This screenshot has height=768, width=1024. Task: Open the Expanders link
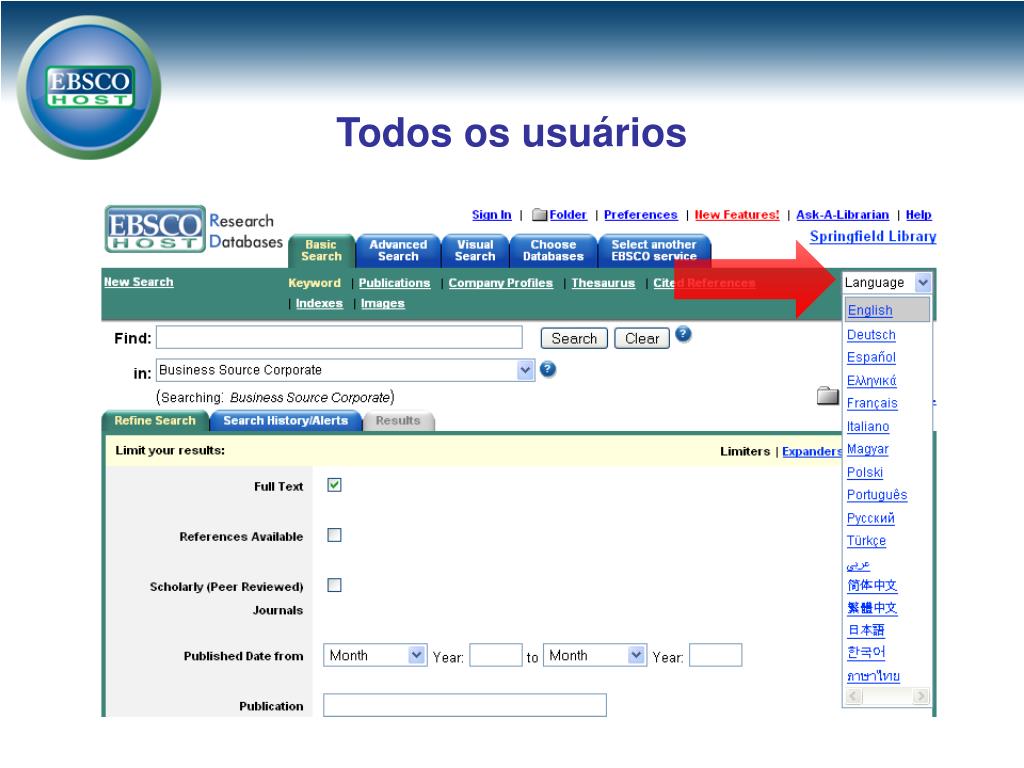812,451
